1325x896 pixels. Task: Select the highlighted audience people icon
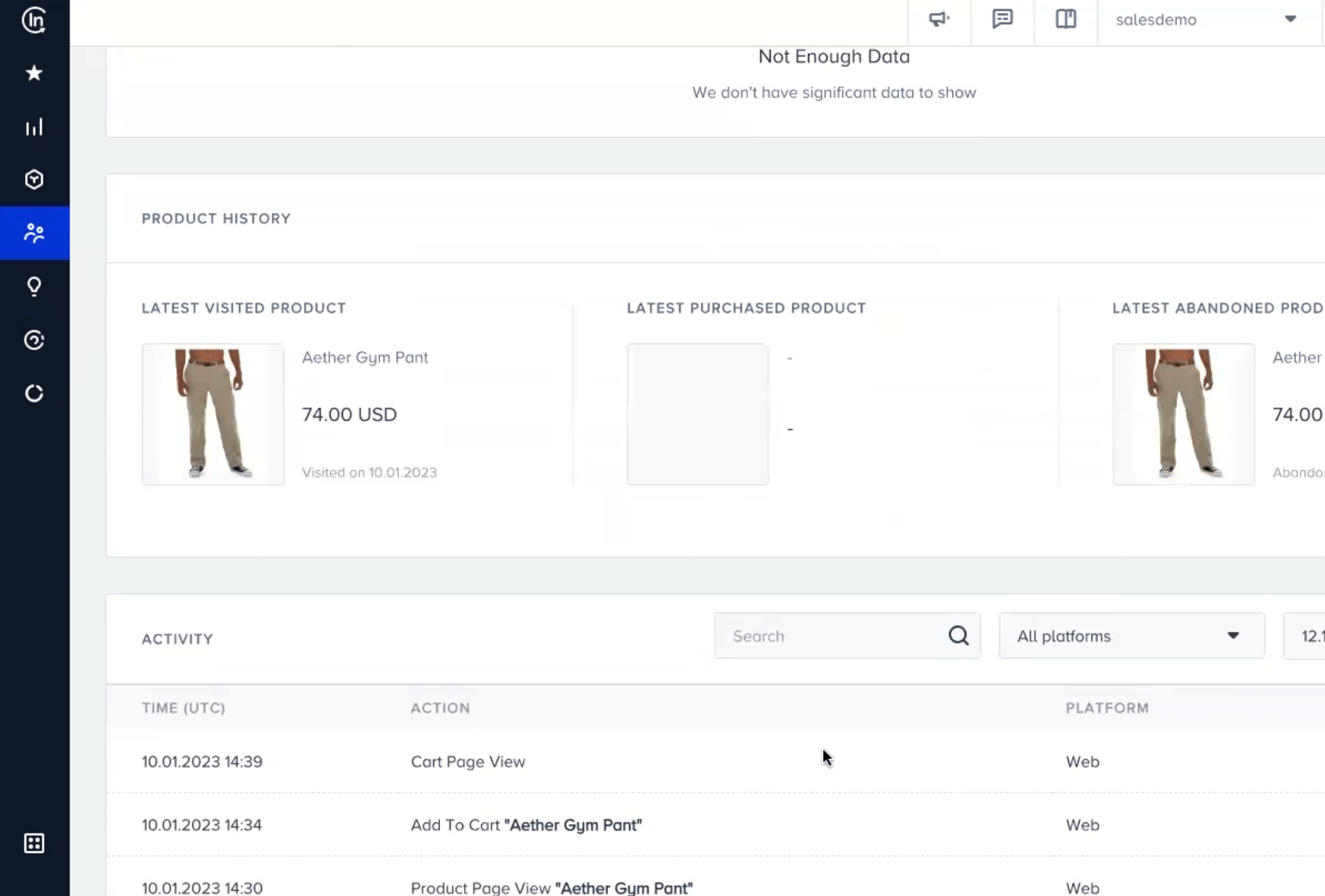click(33, 233)
